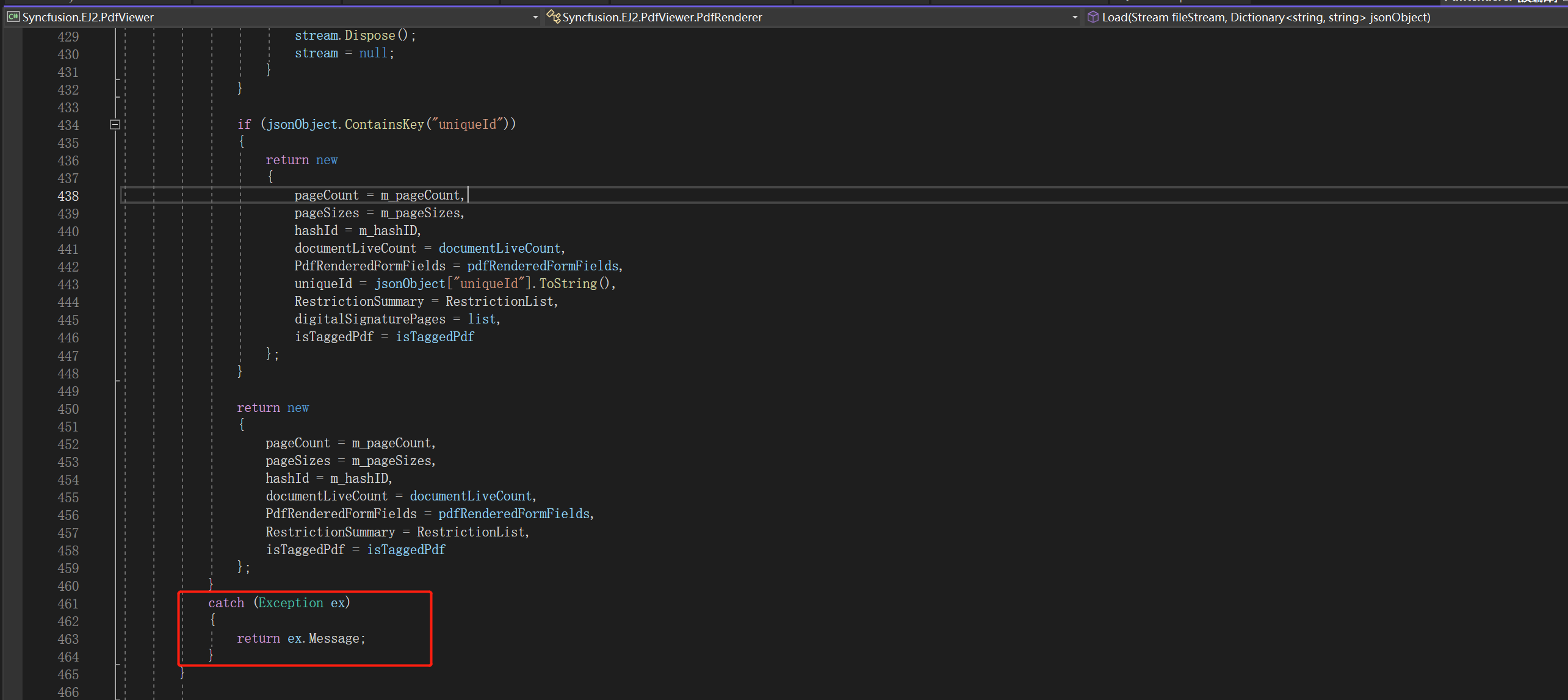The image size is (1568, 700).
Task: Open the PdfRenderer type dropdown arrow
Action: 1075,17
